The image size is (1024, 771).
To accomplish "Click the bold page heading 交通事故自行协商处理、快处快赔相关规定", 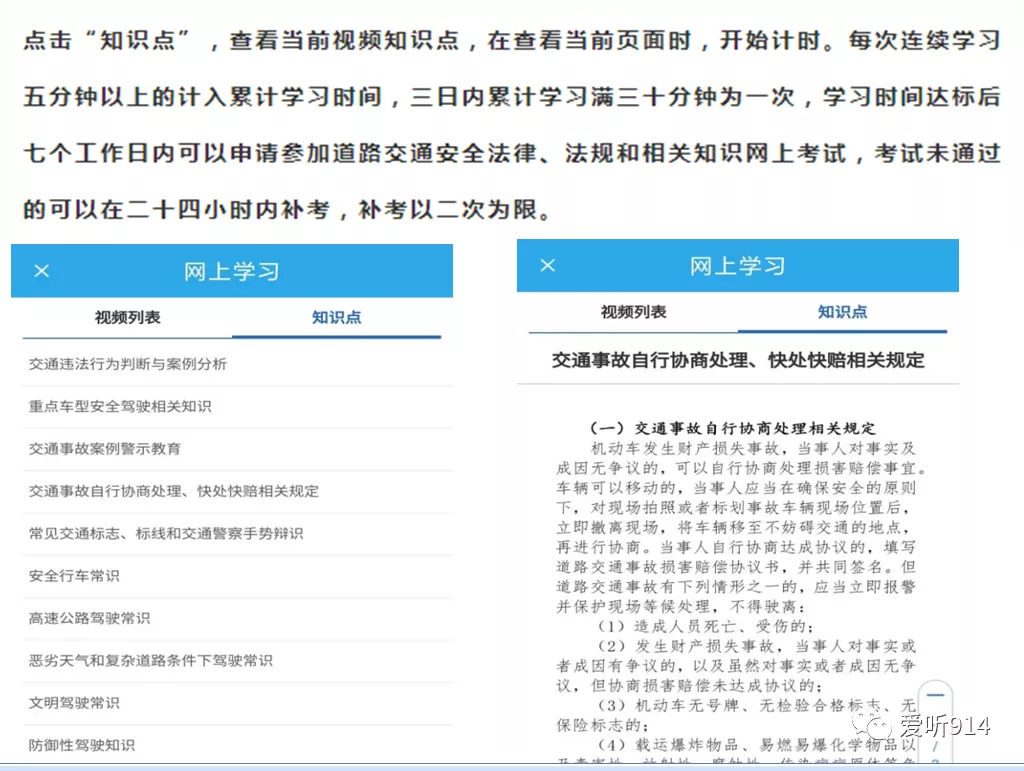I will 738,360.
